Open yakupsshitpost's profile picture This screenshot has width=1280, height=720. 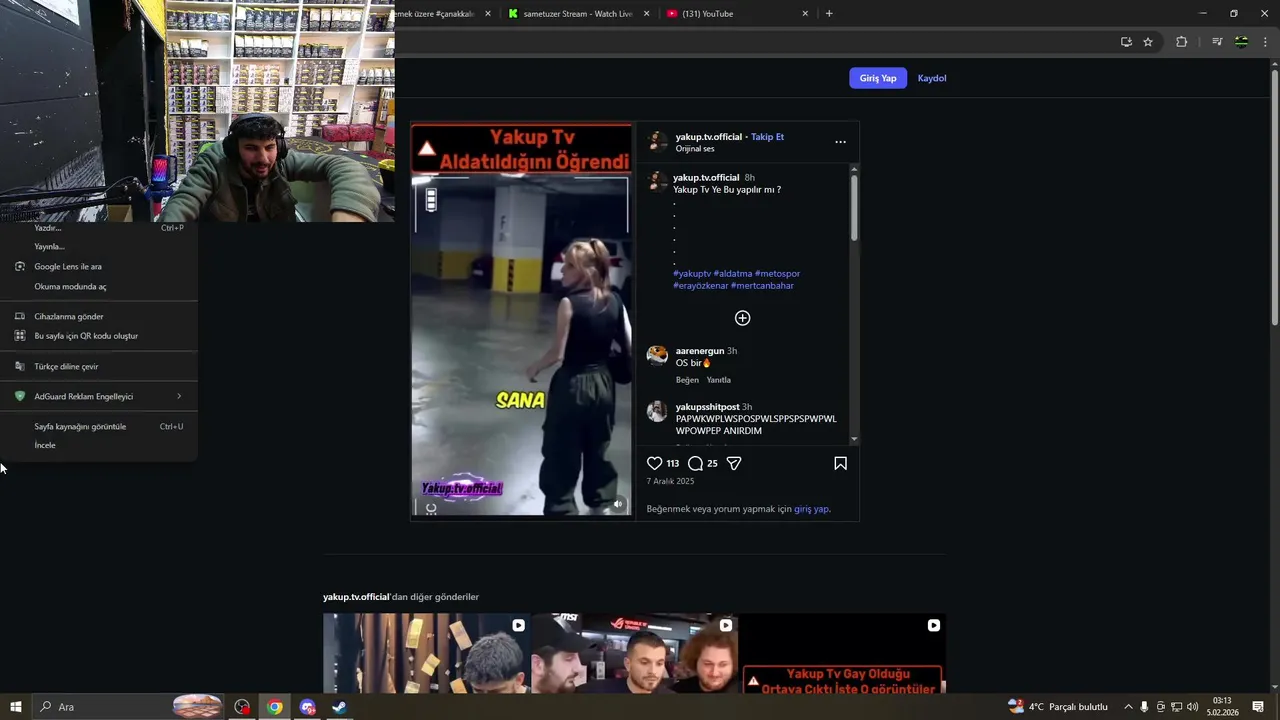(657, 411)
